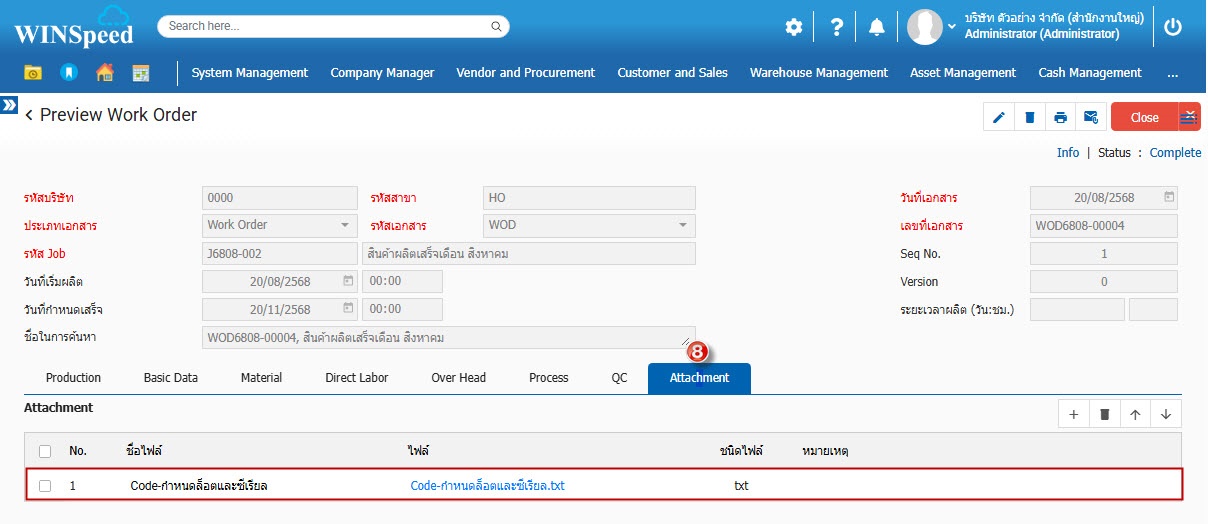Expand the left sidebar panel arrow
This screenshot has width=1208, height=524.
pyautogui.click(x=9, y=104)
